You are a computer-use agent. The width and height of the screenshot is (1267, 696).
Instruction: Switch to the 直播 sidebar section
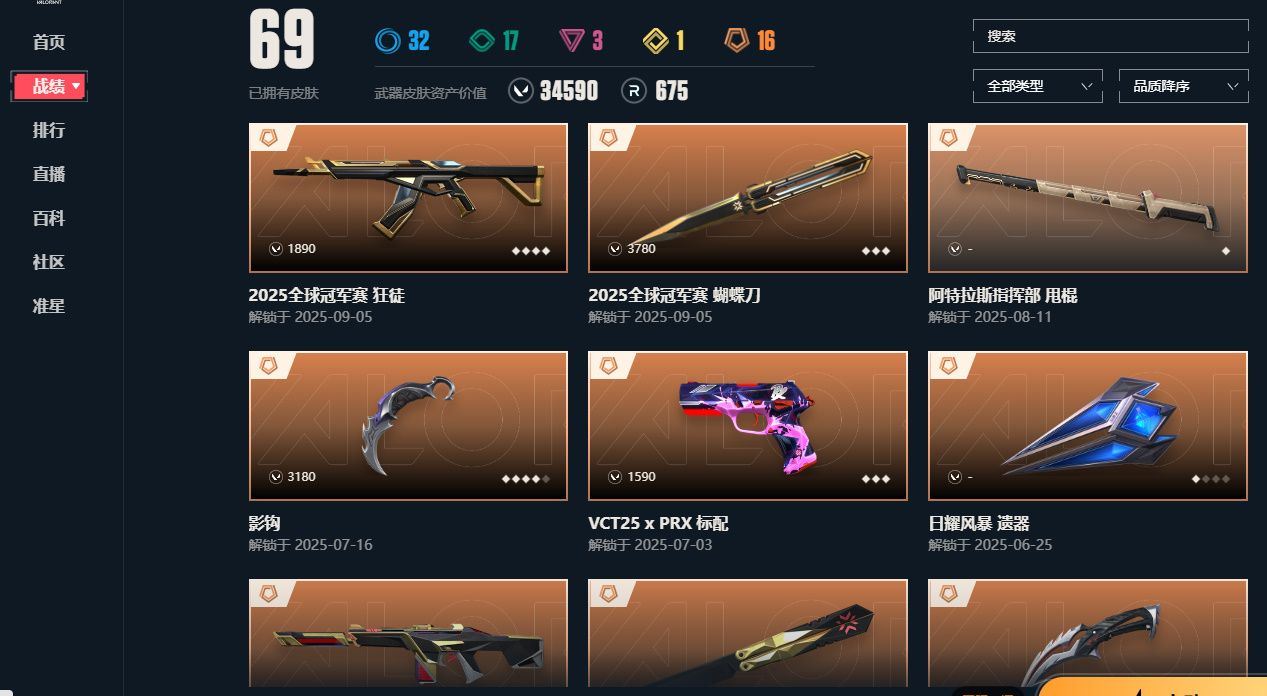click(49, 174)
